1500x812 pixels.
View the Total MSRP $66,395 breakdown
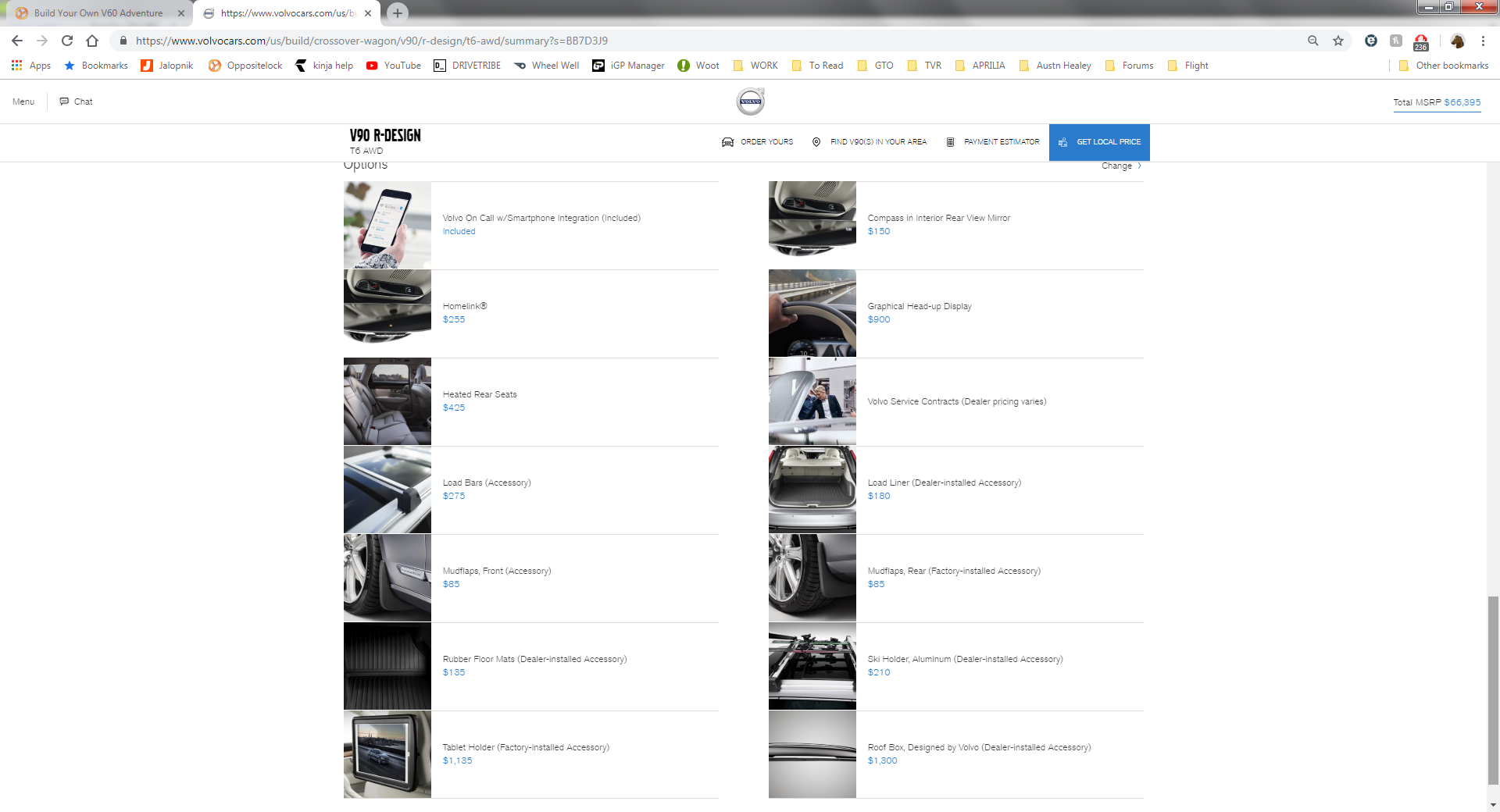1437,102
